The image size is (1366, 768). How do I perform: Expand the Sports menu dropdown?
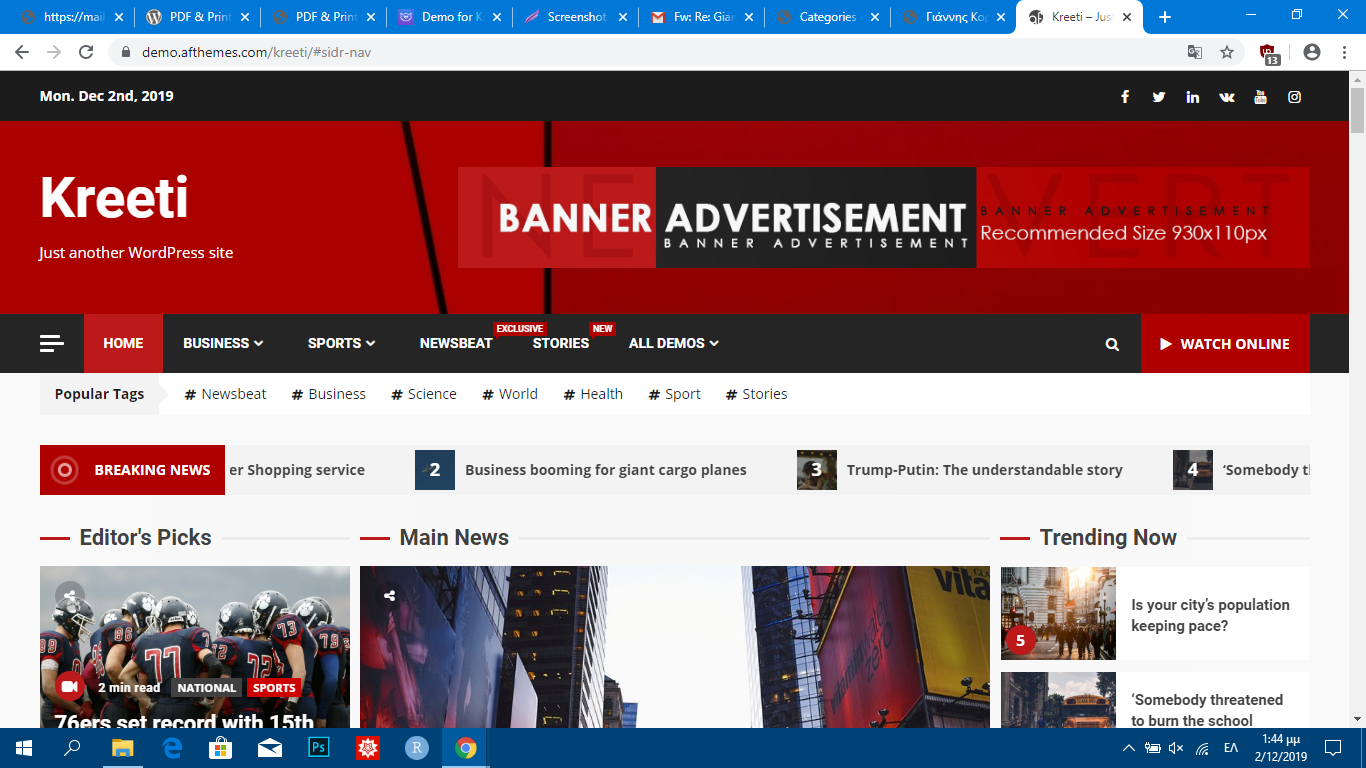341,343
